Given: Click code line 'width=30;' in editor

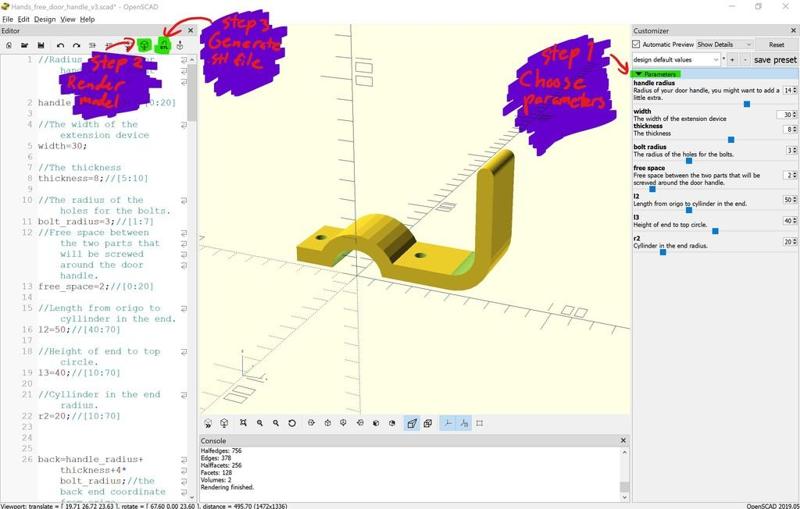Looking at the screenshot, I should (x=62, y=146).
